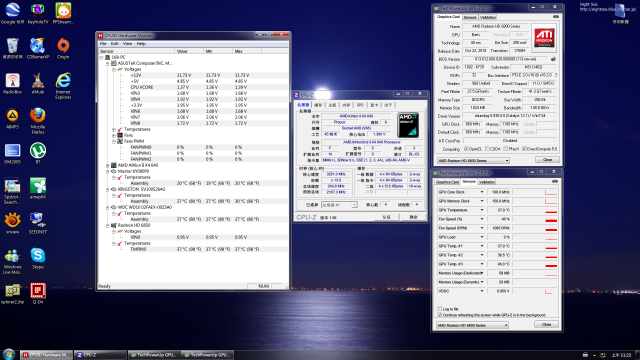Click the Value column header in HWMonitor
This screenshot has height=360, width=640.
click(x=189, y=51)
